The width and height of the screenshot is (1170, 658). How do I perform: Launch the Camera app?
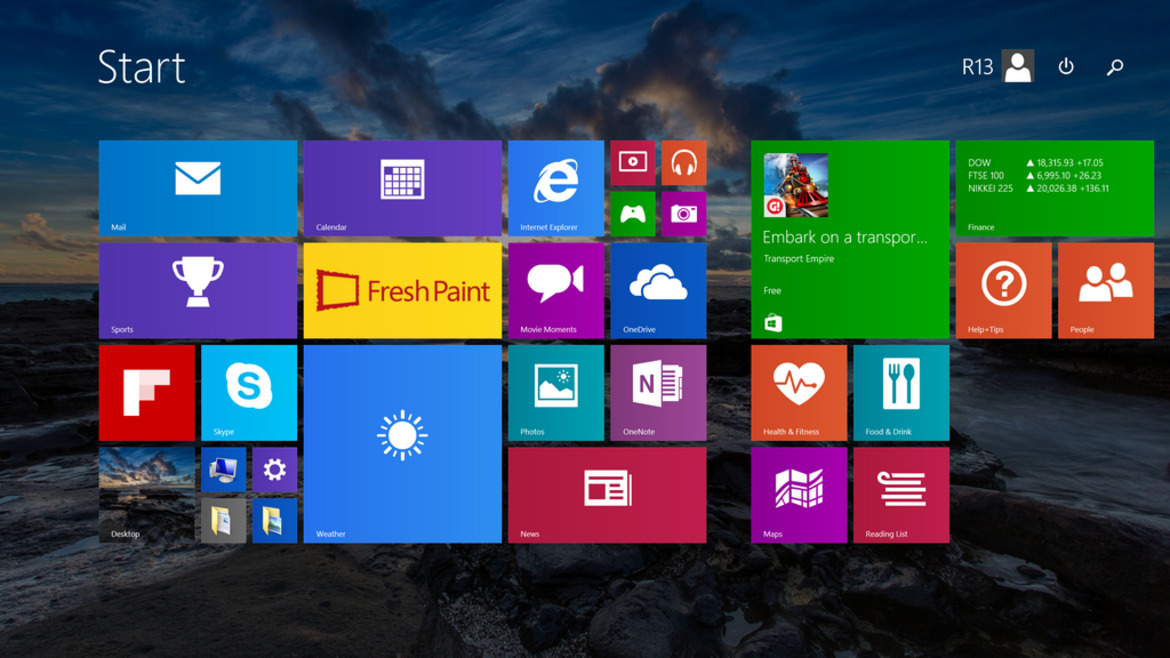pos(685,213)
